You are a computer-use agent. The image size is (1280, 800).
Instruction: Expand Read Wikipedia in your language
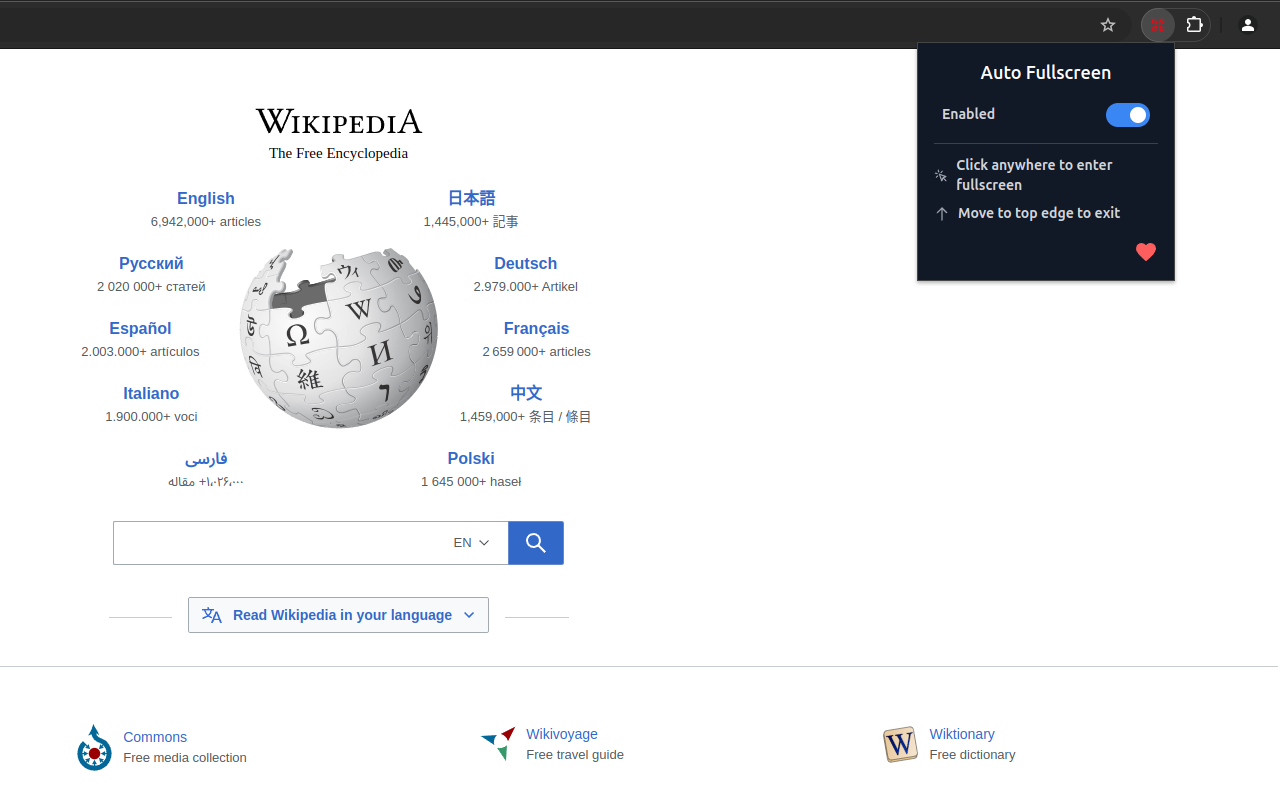[338, 615]
